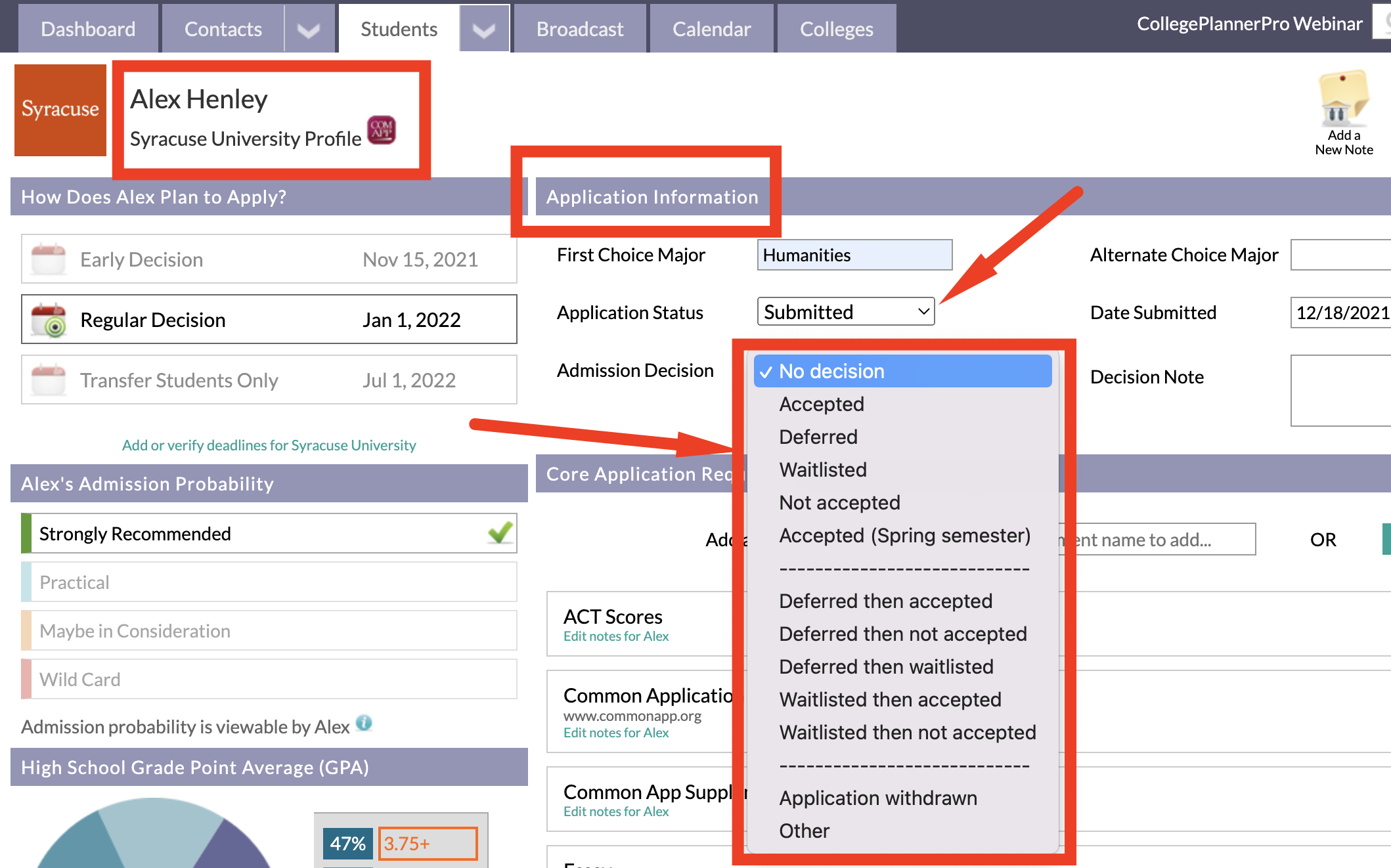Image resolution: width=1391 pixels, height=868 pixels.
Task: Select Practical admission probability
Action: (x=269, y=582)
